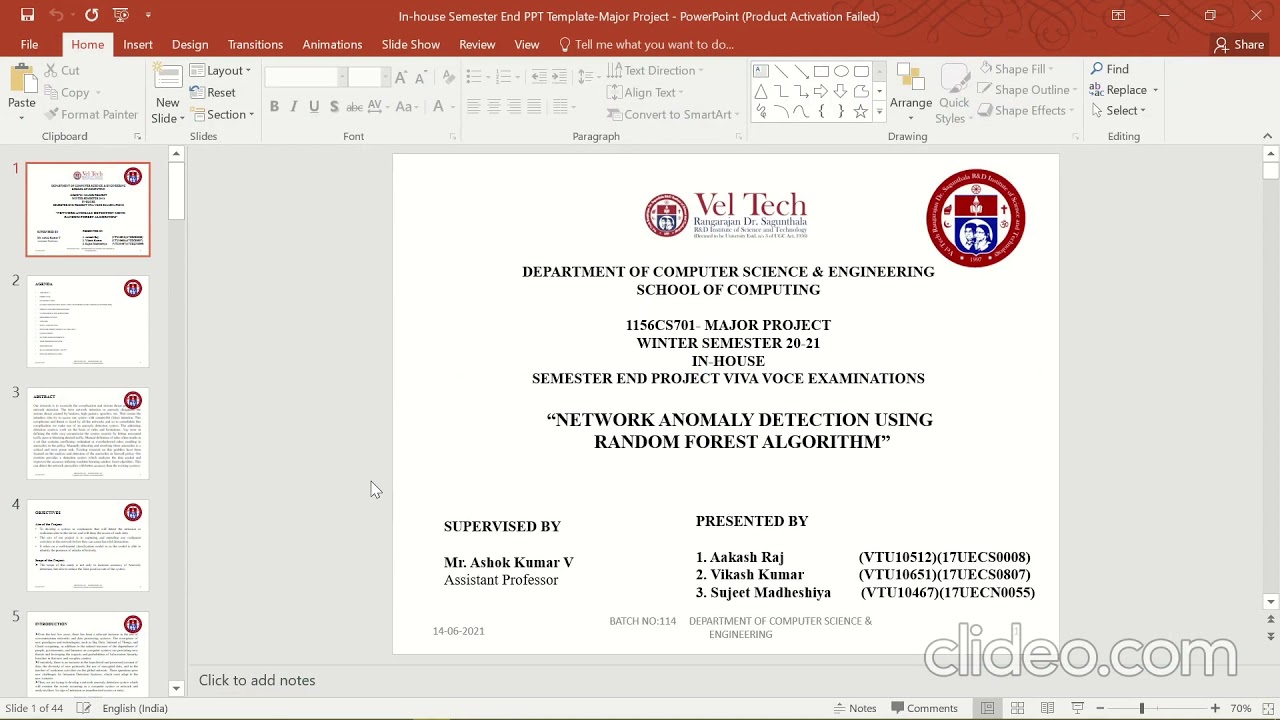
Task: Open the Select dropdown in Editing group
Action: [1118, 110]
